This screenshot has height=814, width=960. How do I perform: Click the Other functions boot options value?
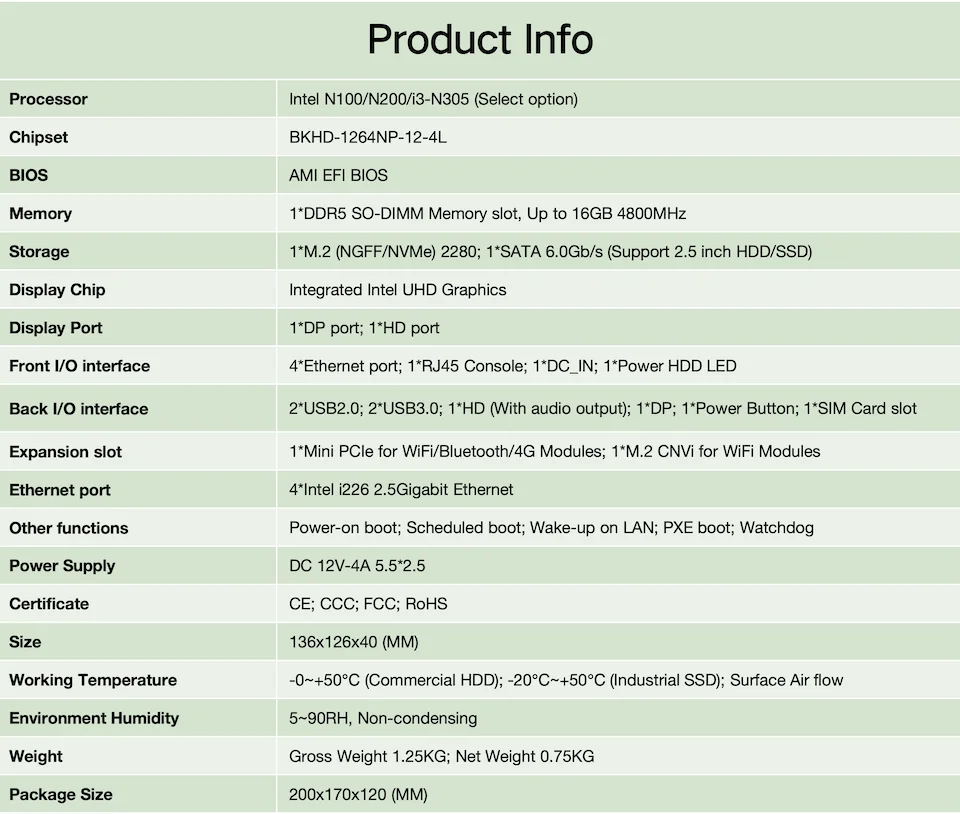point(551,527)
